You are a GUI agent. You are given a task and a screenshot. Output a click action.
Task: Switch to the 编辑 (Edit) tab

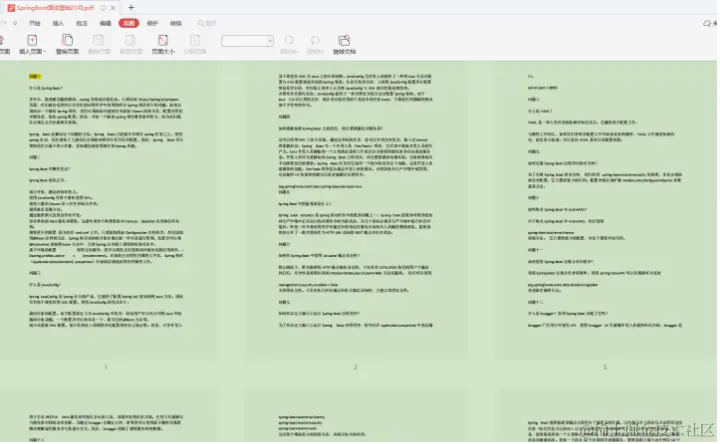pos(105,23)
